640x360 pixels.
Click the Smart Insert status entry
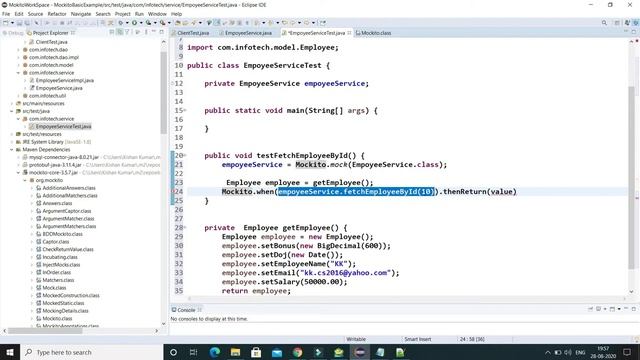tap(418, 339)
